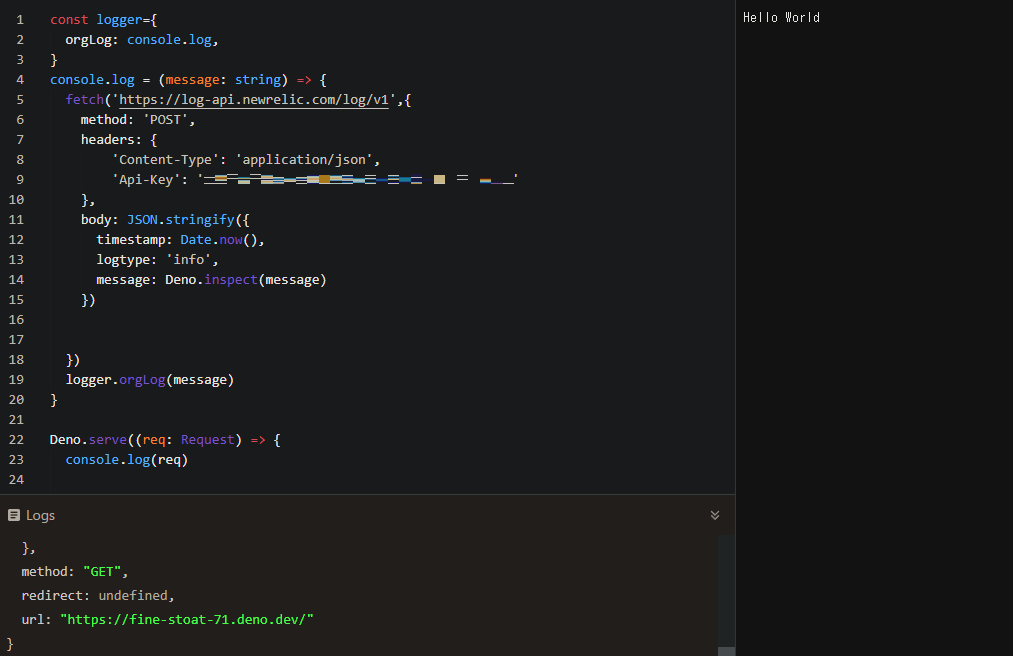Click line number 1 in gutter
Image resolution: width=1013 pixels, height=656 pixels.
(20, 20)
